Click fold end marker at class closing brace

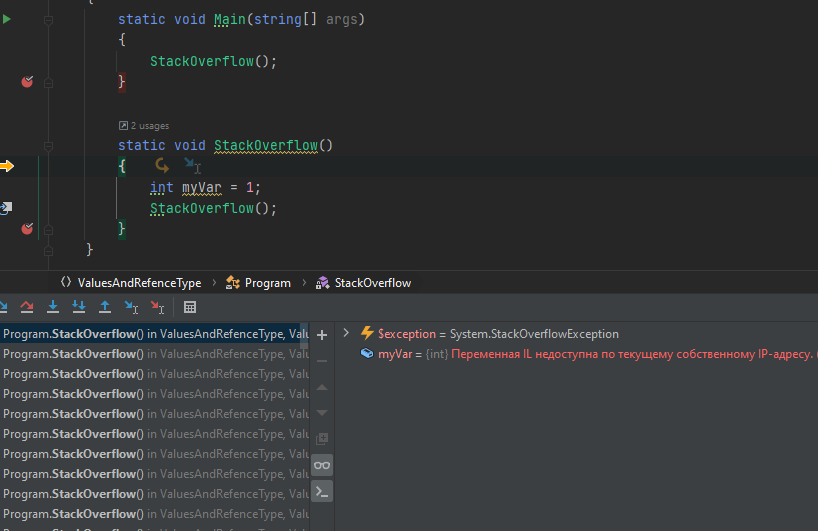pyautogui.click(x=49, y=250)
